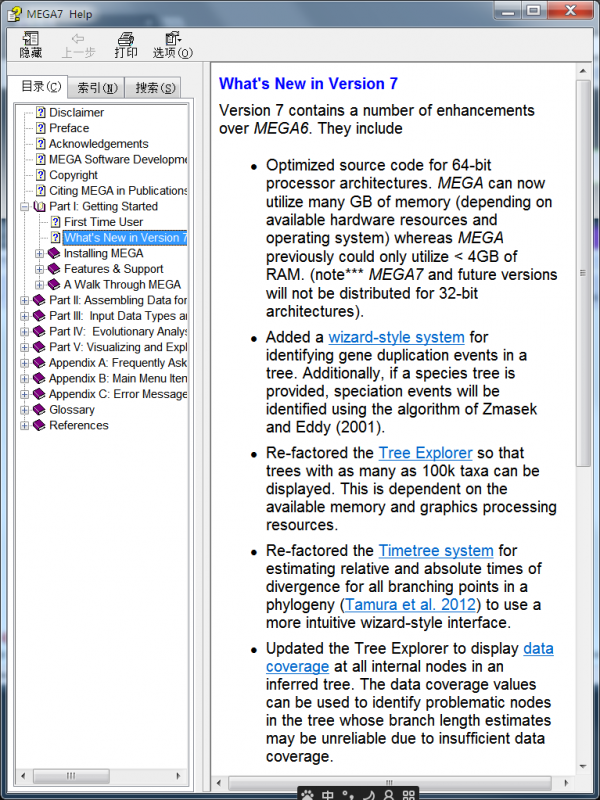The height and width of the screenshot is (800, 600).
Task: Click the First Time User page icon
Action: [x=56, y=222]
